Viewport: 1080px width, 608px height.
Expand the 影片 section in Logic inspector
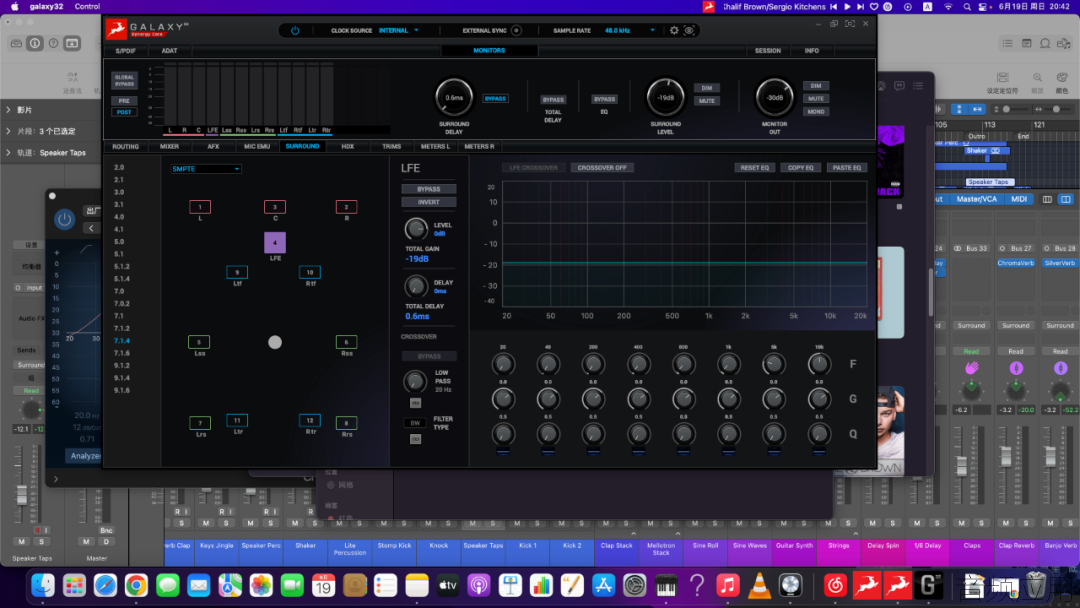(8, 110)
